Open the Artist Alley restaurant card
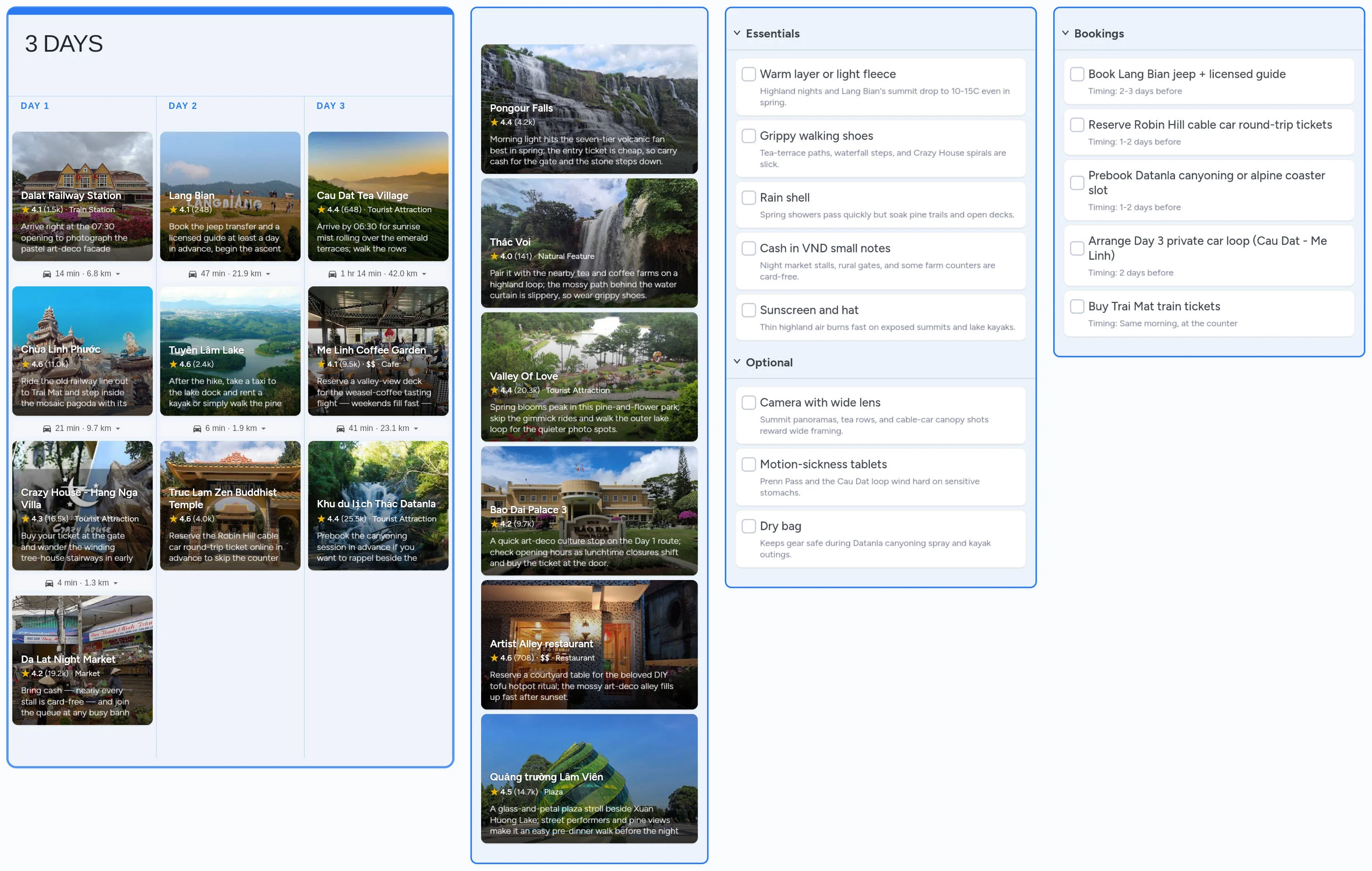Image resolution: width=1372 pixels, height=871 pixels. [x=589, y=645]
